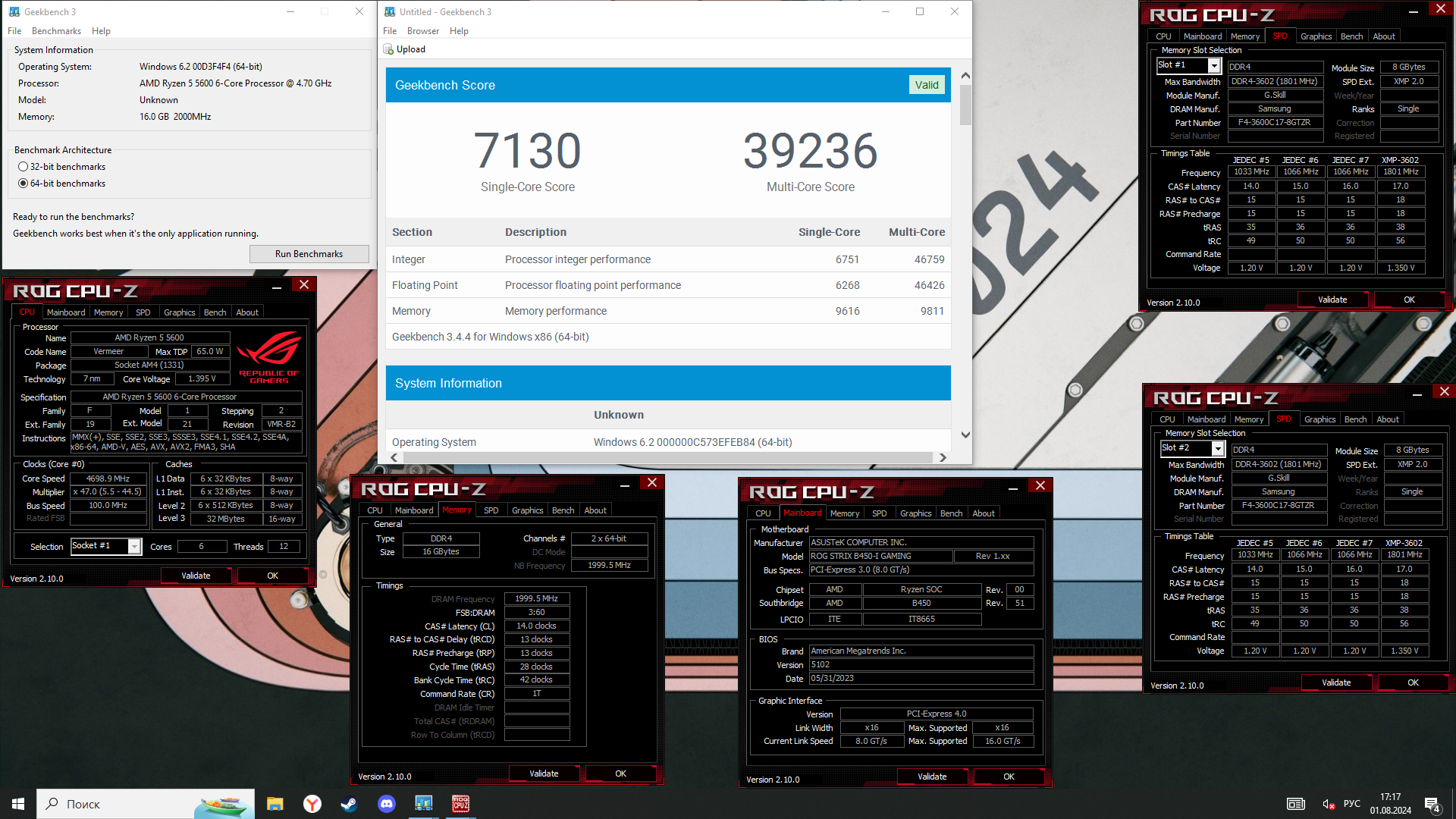Minimize the CPU-Z Memory window
The width and height of the screenshot is (1456, 819).
[625, 484]
